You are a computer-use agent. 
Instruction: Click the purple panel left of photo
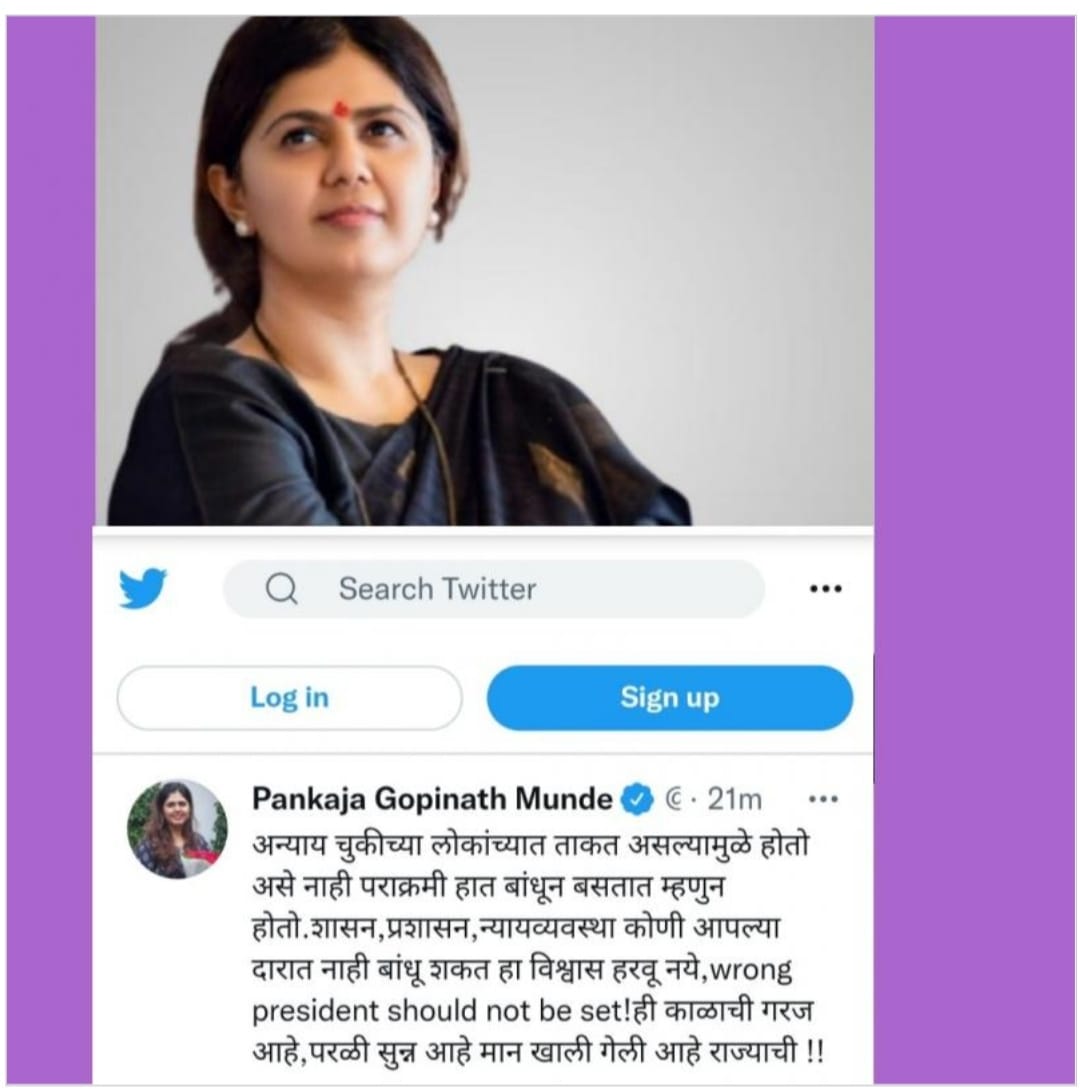(49, 550)
